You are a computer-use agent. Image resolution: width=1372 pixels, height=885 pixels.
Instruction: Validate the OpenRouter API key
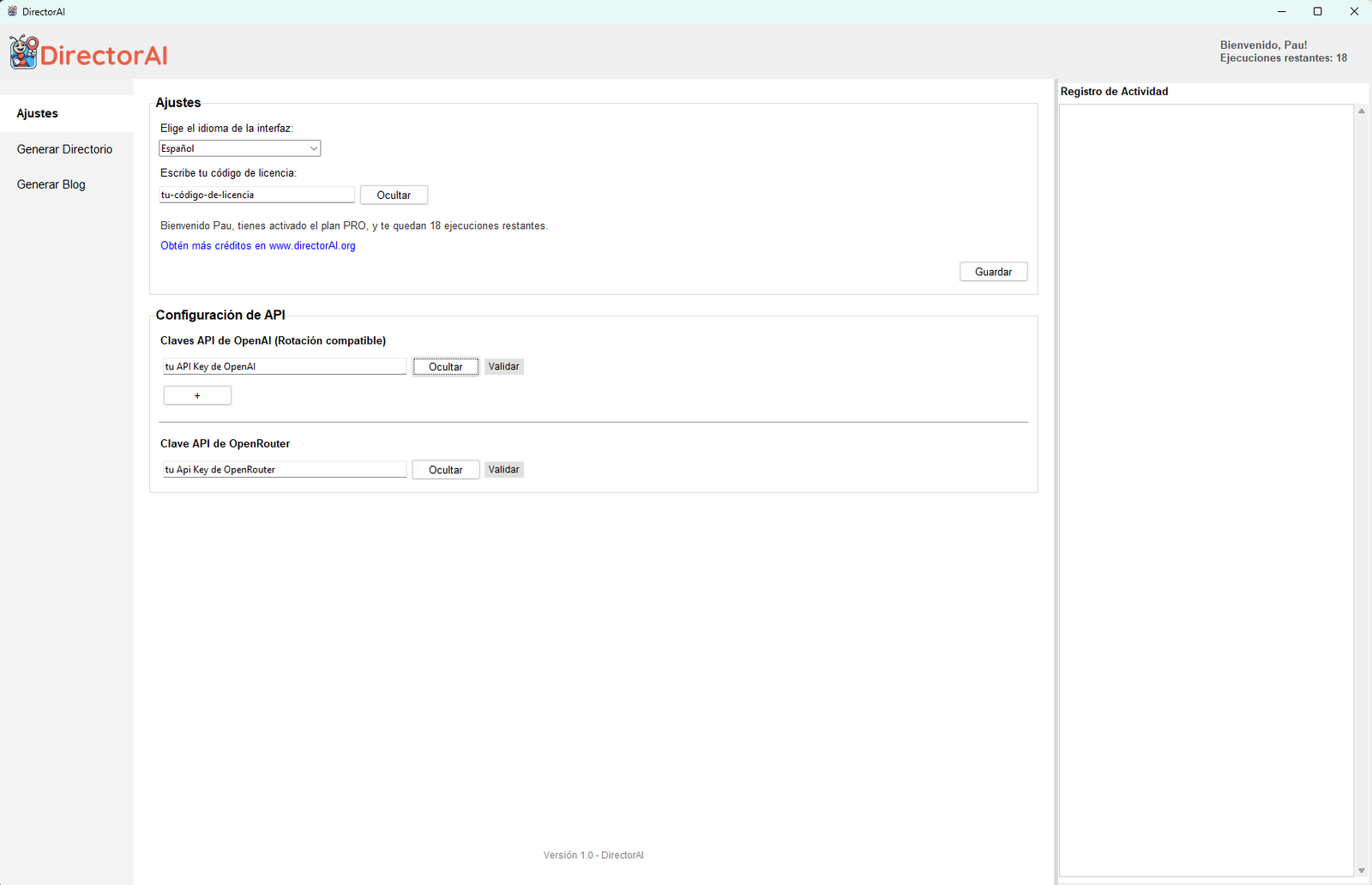[503, 469]
